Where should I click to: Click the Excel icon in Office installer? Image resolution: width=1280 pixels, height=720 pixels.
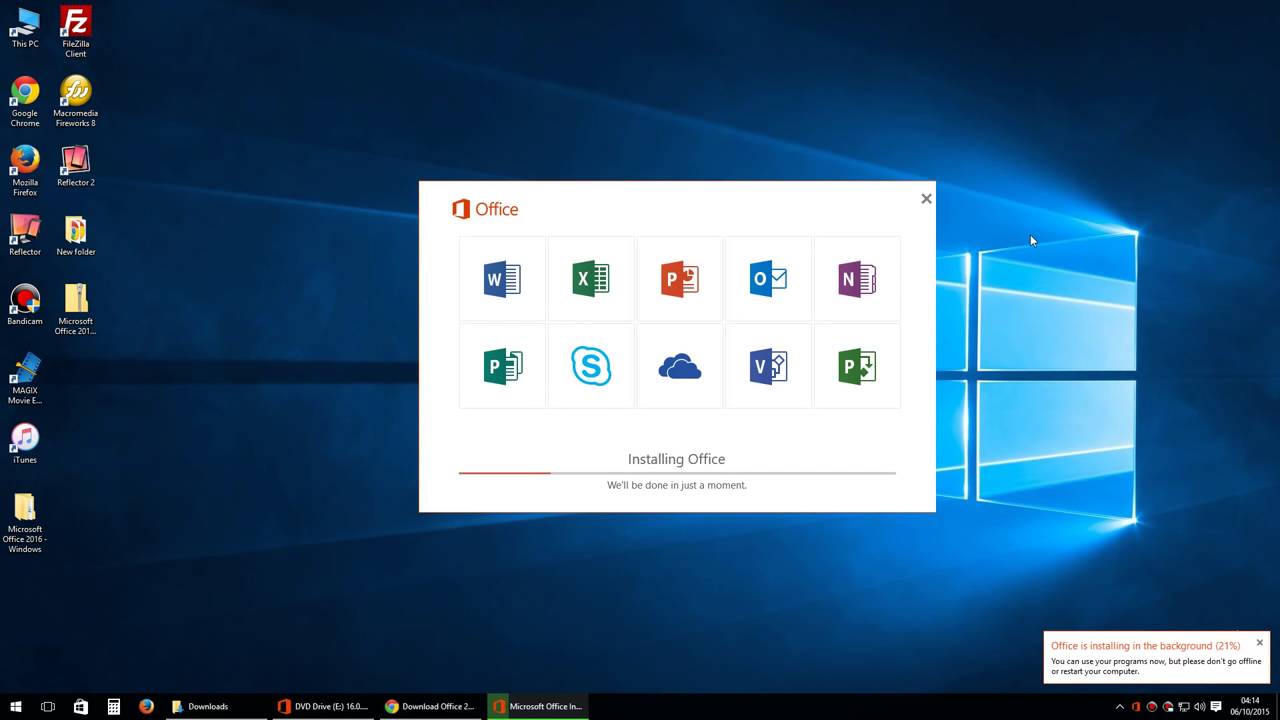[591, 279]
